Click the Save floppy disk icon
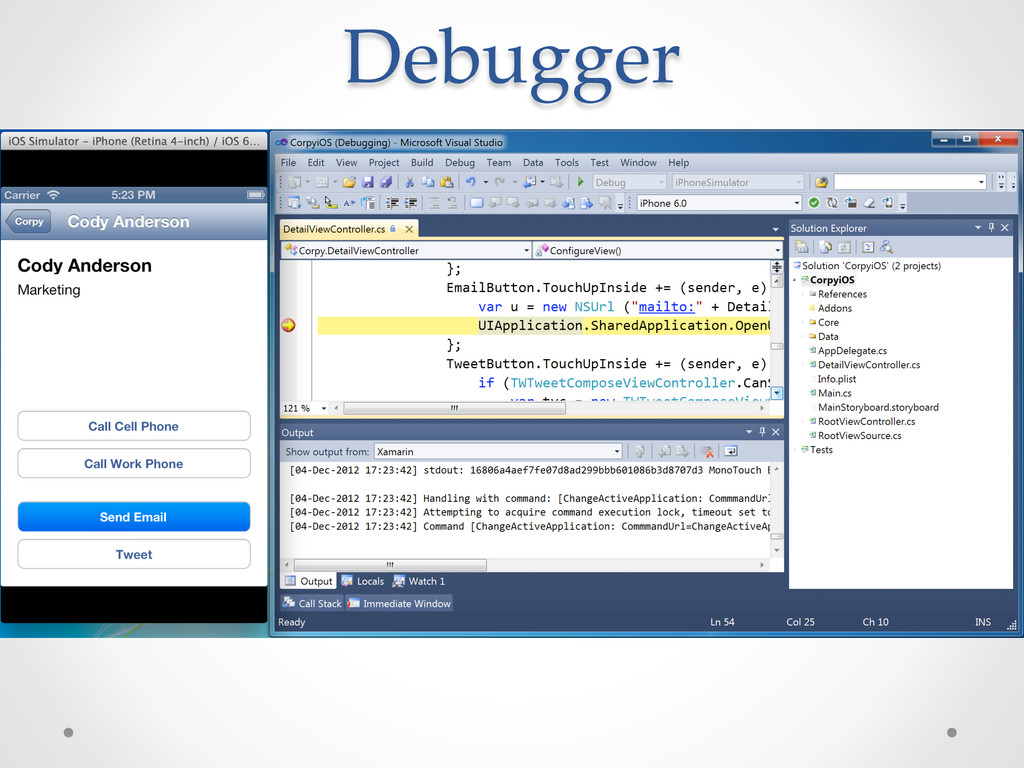The height and width of the screenshot is (768, 1024). 368,182
